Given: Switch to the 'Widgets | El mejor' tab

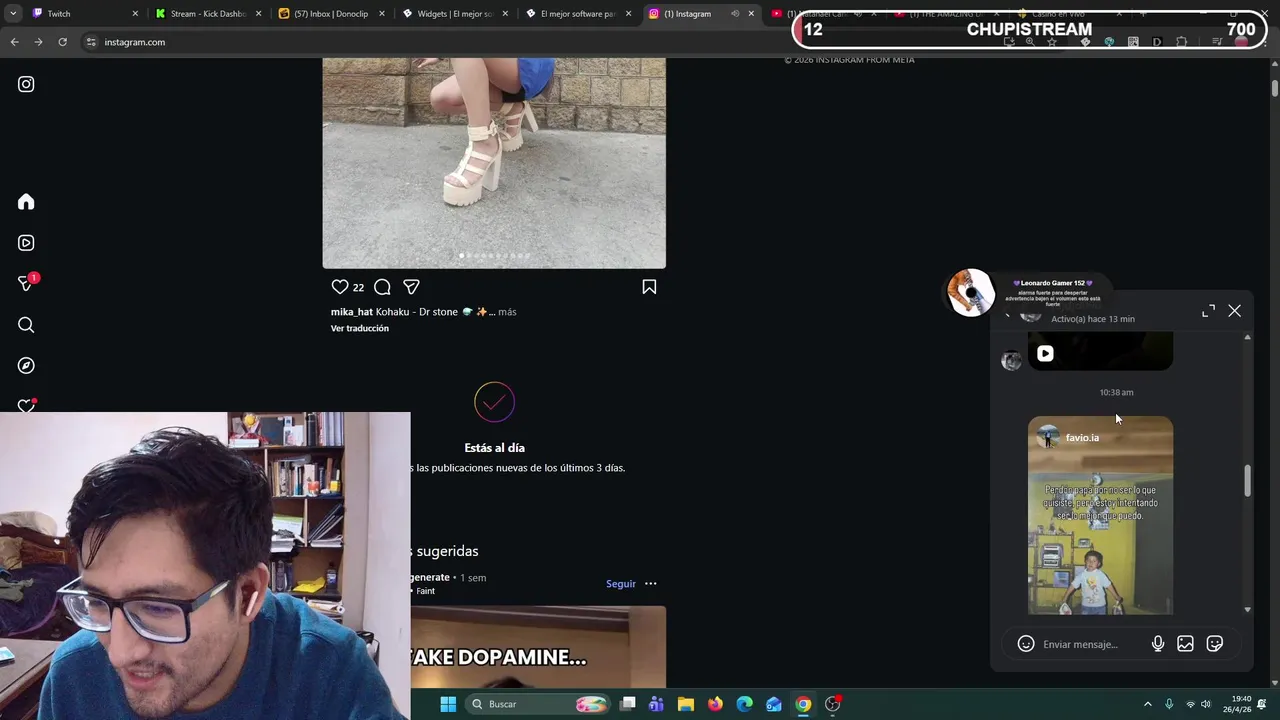Looking at the screenshot, I should click(x=455, y=14).
